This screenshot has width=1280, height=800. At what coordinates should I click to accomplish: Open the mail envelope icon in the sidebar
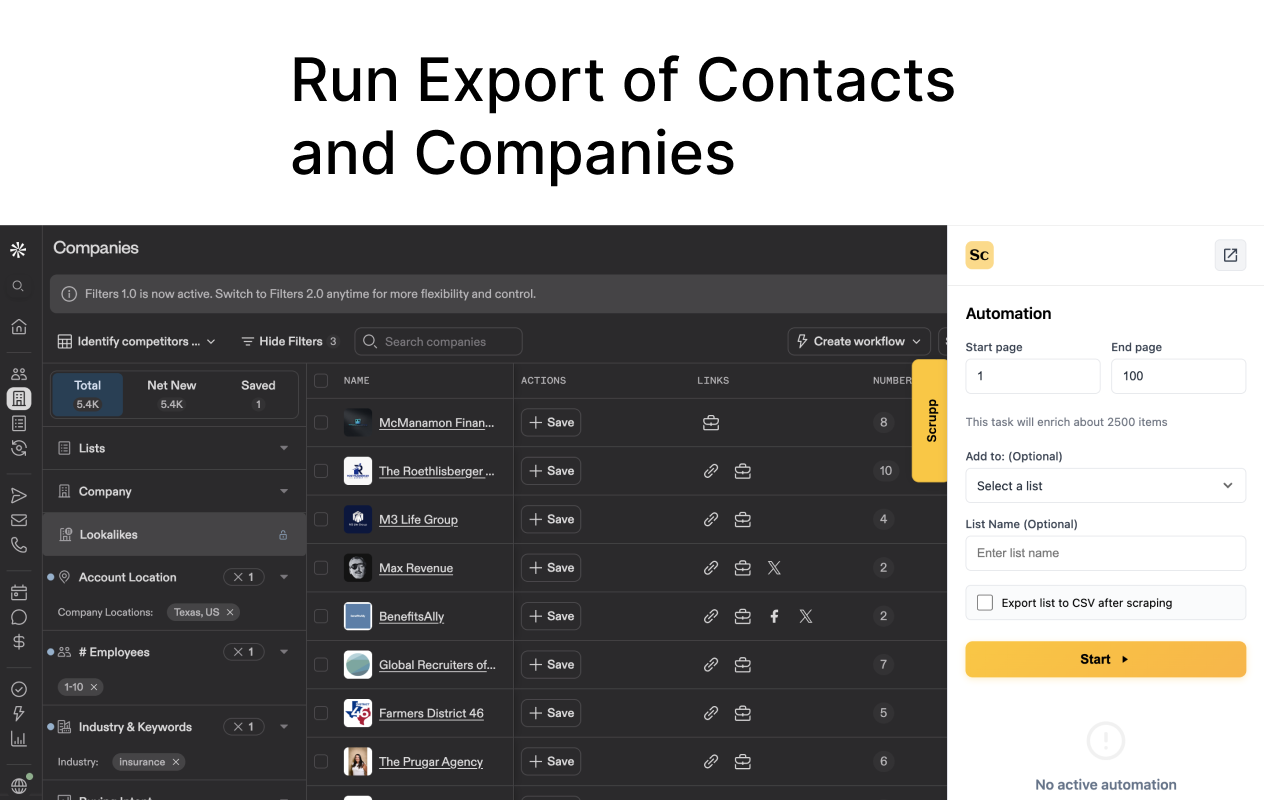[x=18, y=519]
